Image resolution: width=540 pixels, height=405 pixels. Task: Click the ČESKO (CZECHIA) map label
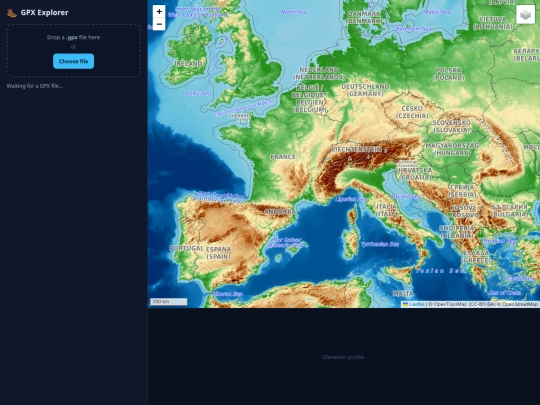tap(412, 112)
